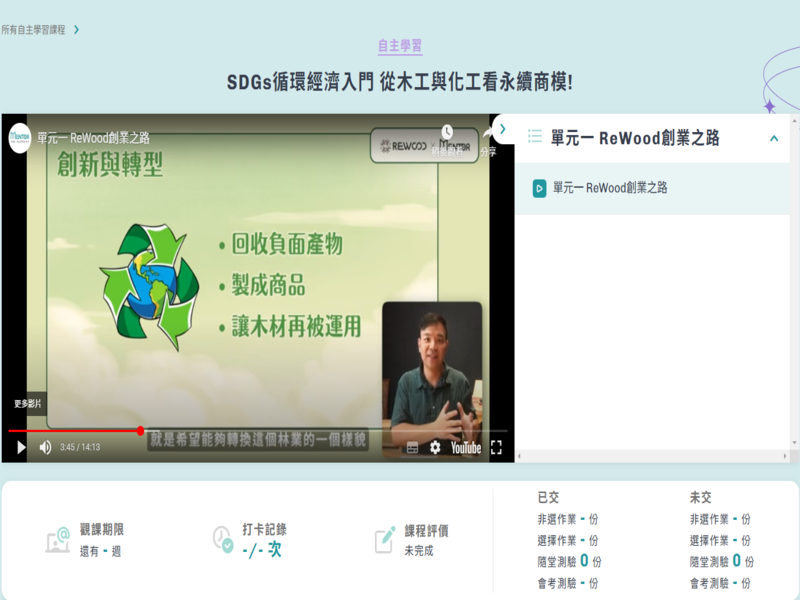The width and height of the screenshot is (800, 600).
Task: Click the 自主學習 category label
Action: point(399,46)
